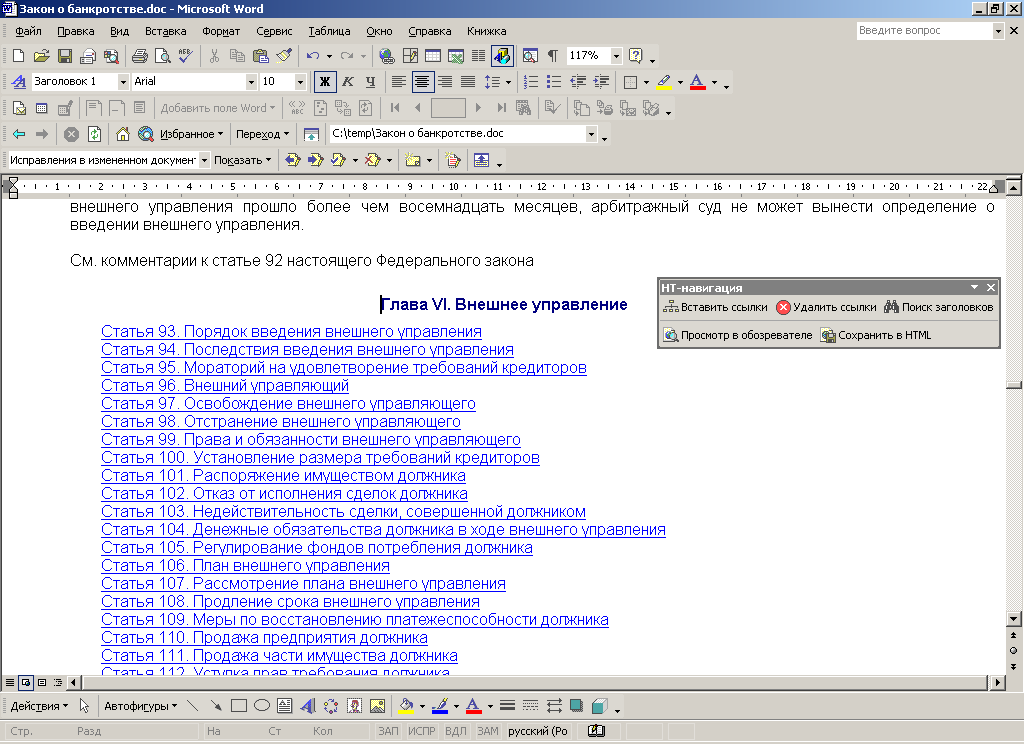Viewport: 1024px width, 744px height.
Task: Go back with web toolbar arrow
Action: tap(19, 134)
